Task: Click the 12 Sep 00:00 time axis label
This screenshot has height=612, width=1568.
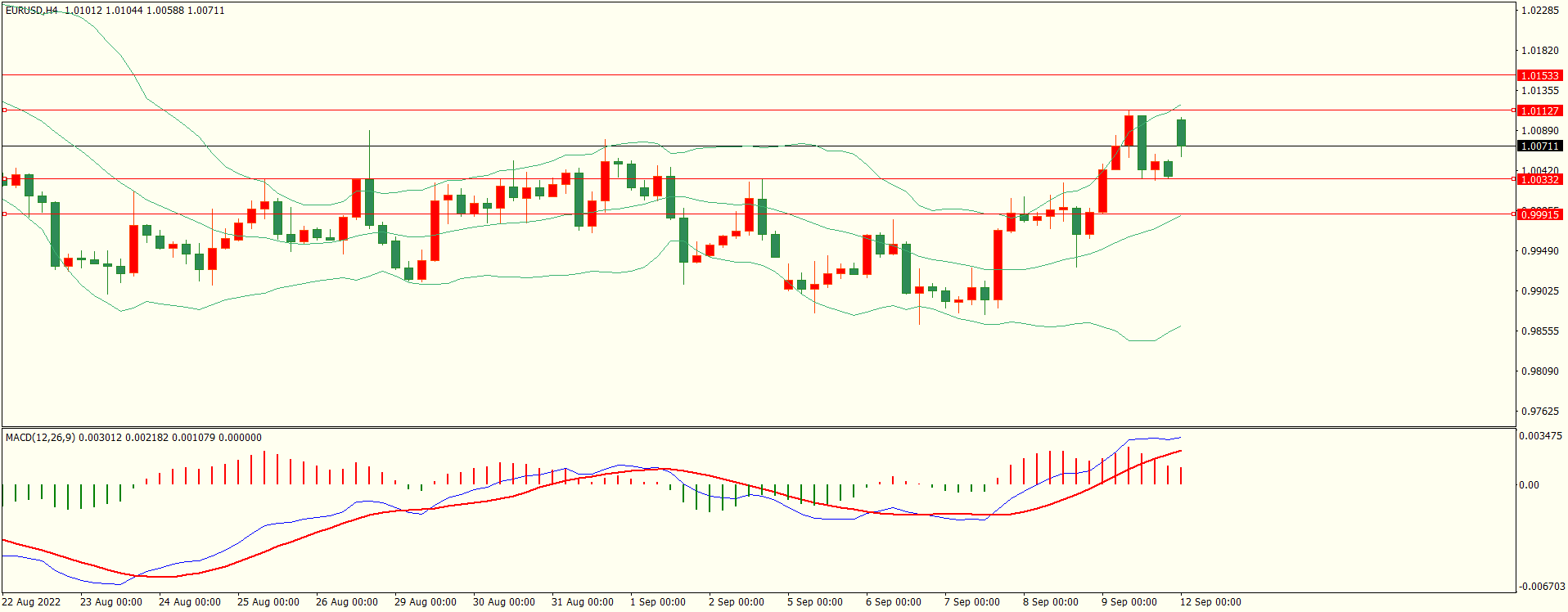Action: (x=1210, y=602)
